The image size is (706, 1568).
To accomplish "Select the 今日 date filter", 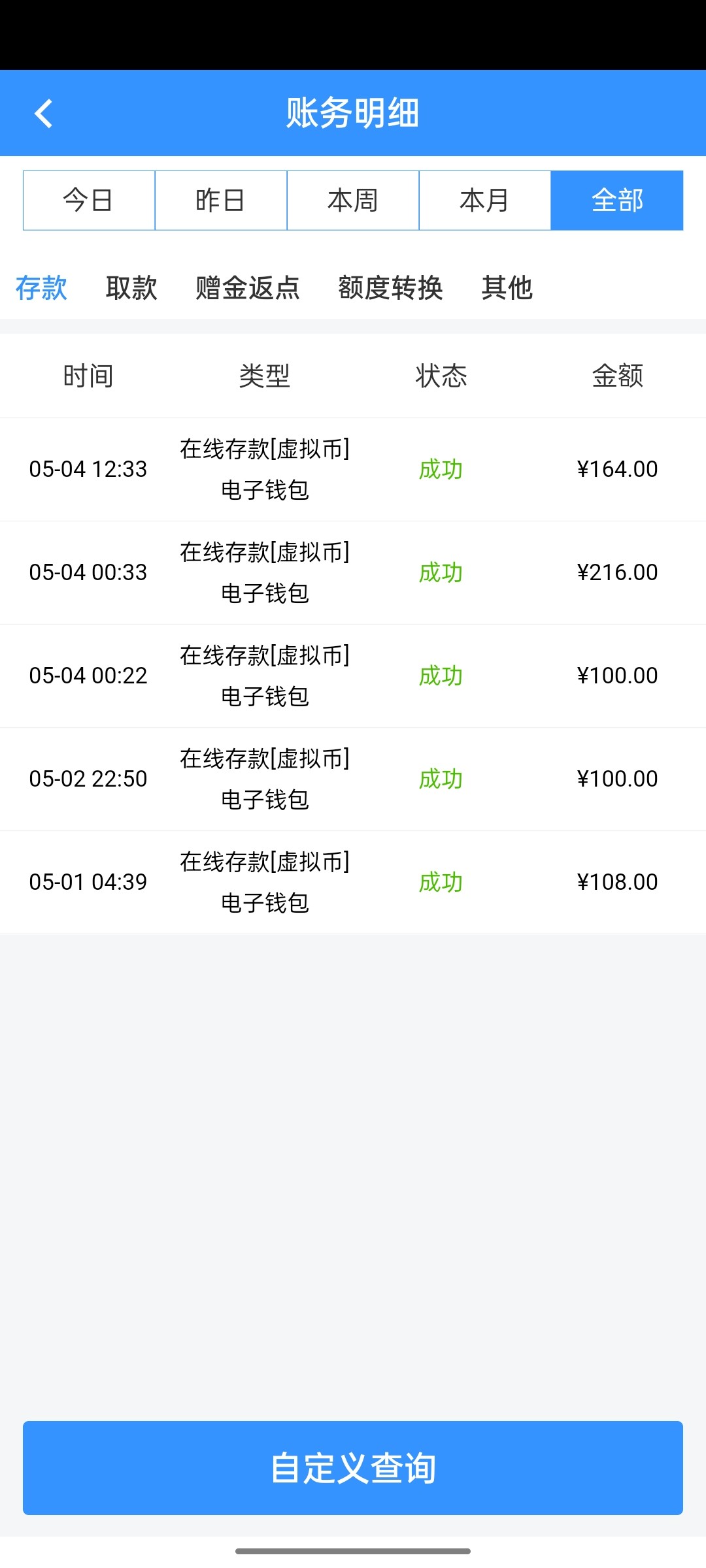I will click(x=89, y=201).
